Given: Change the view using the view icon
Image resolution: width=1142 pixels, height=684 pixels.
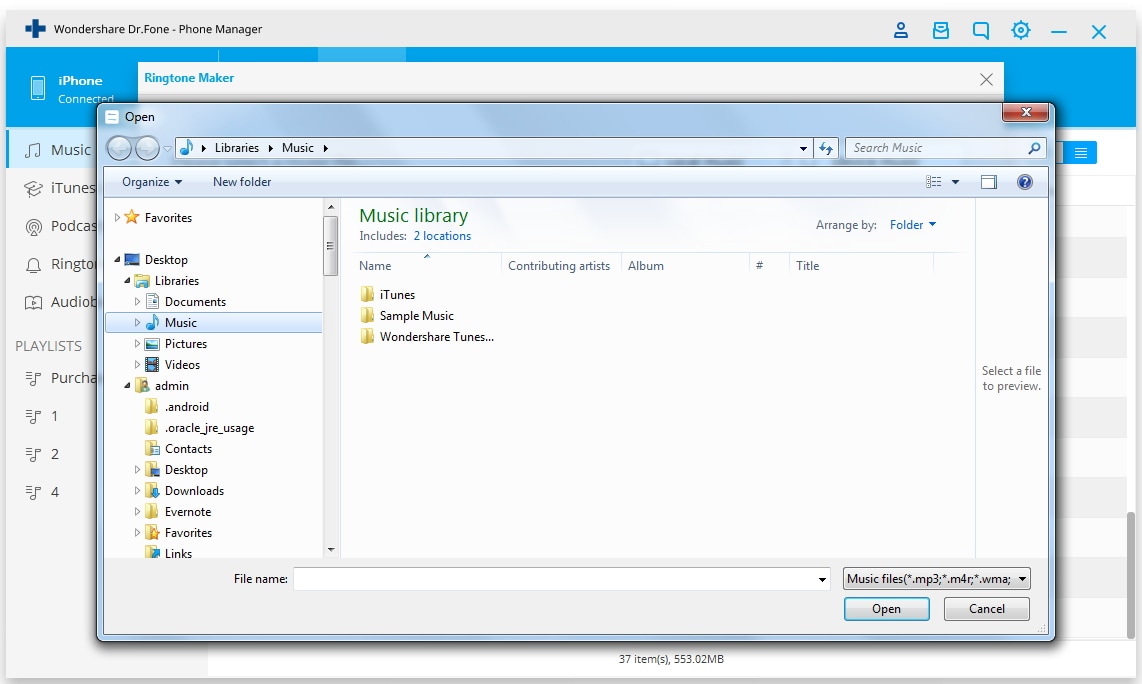Looking at the screenshot, I should 934,182.
